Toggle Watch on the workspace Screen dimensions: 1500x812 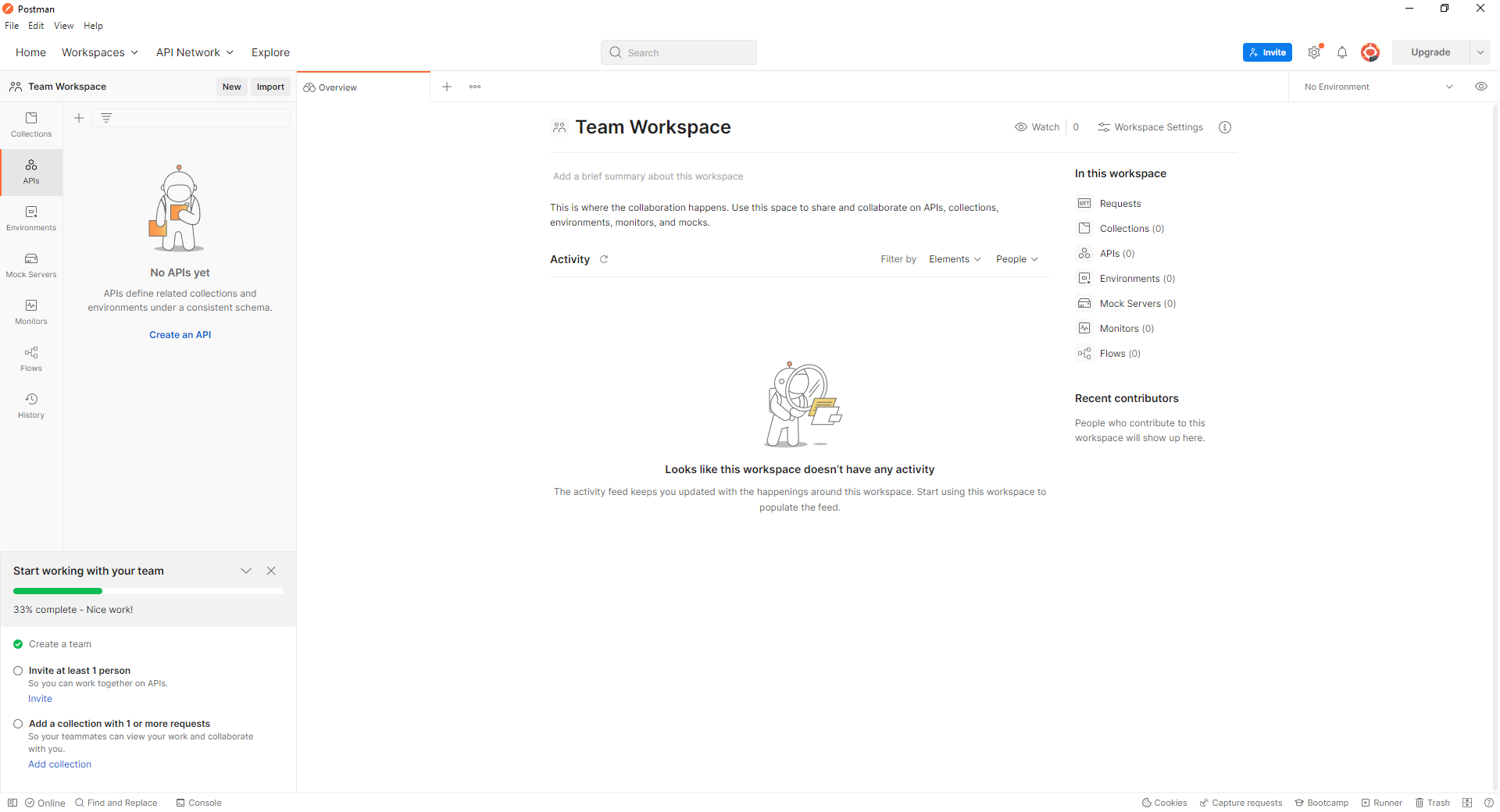(x=1037, y=127)
